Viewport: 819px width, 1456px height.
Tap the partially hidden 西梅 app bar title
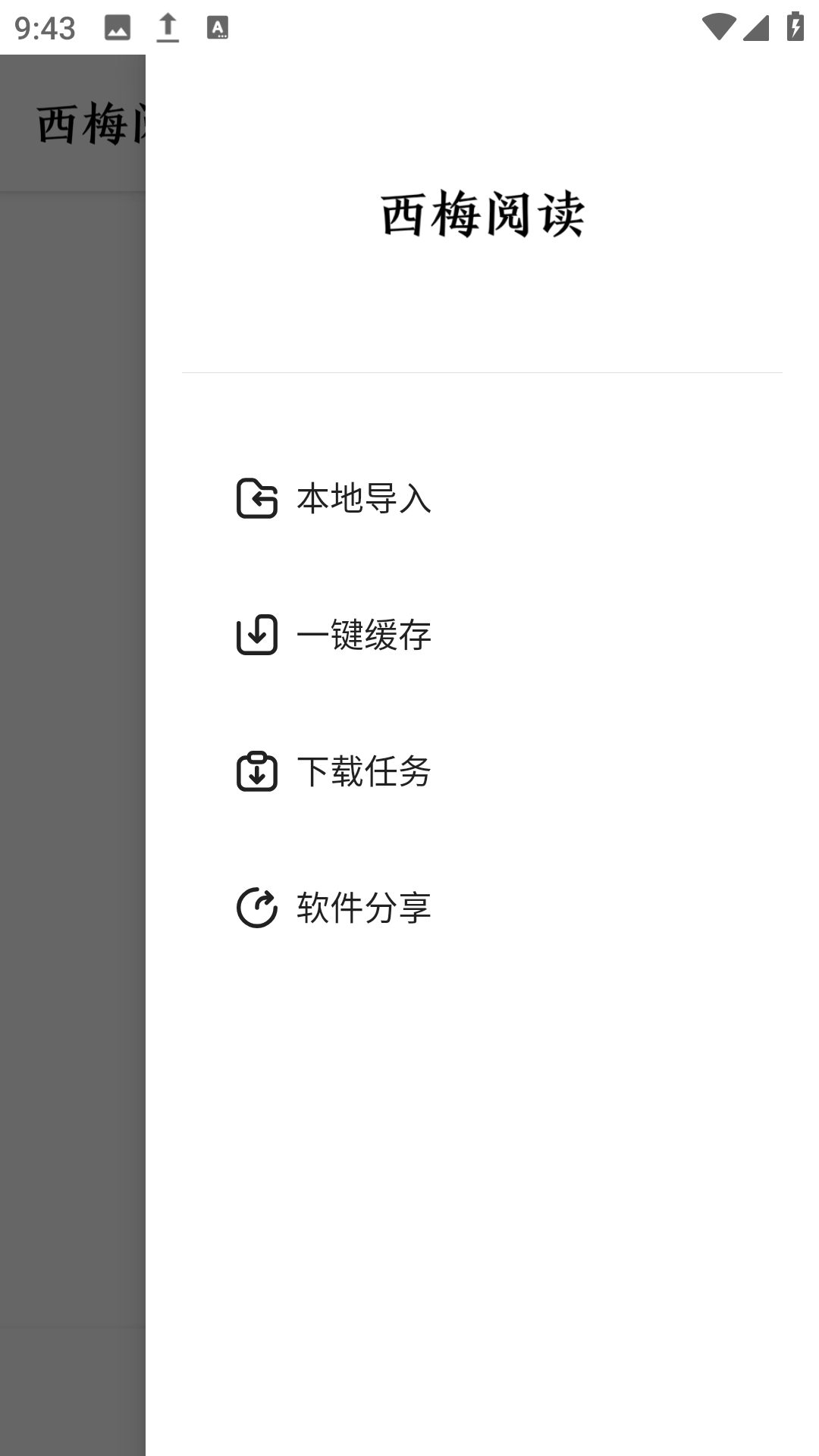tap(90, 124)
